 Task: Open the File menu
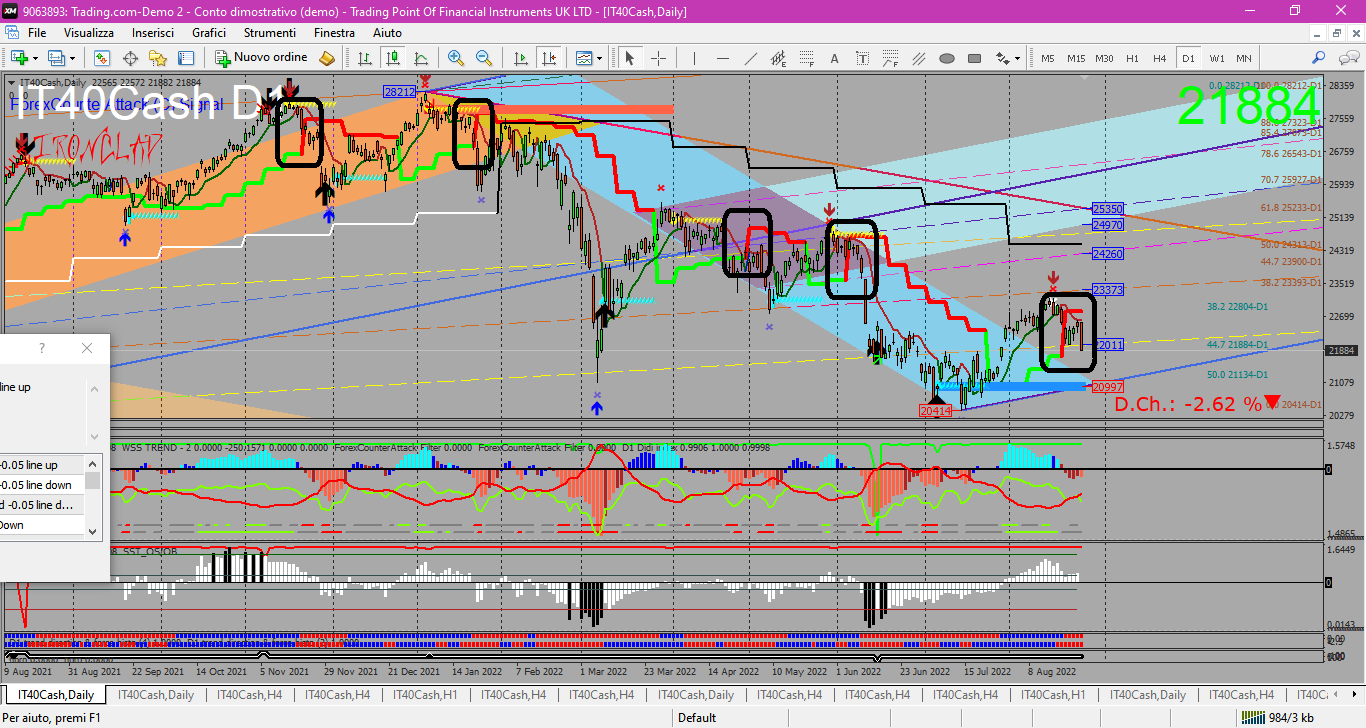pos(37,32)
